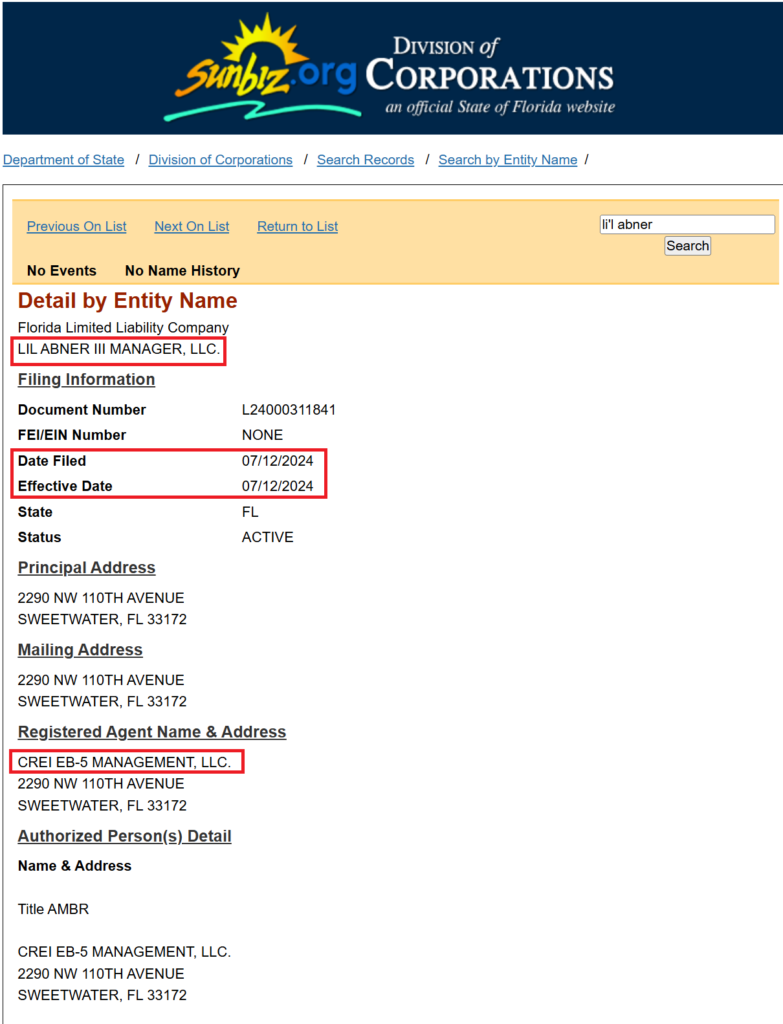This screenshot has width=783, height=1024.
Task: Select authorized person CREI EB-5 MANAGEMENT, LLC.
Action: [124, 952]
